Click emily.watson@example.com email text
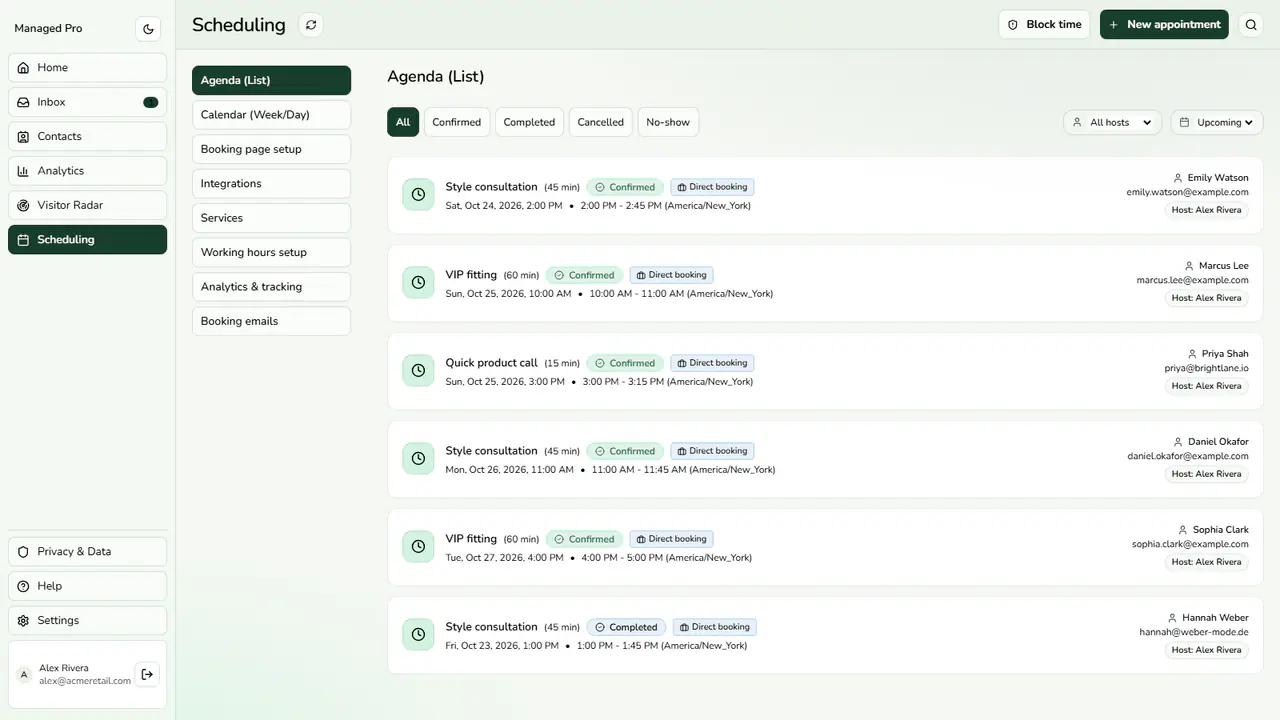This screenshot has height=720, width=1280. [1187, 192]
